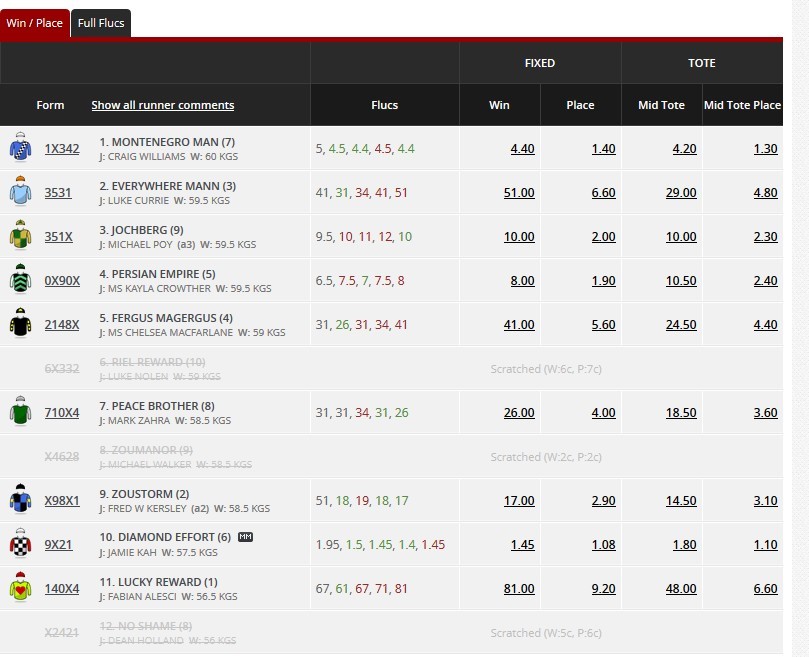Viewport: 809px width, 657px height.
Task: Select mid tote place 1.30 Montenegro Man
Action: point(765,149)
